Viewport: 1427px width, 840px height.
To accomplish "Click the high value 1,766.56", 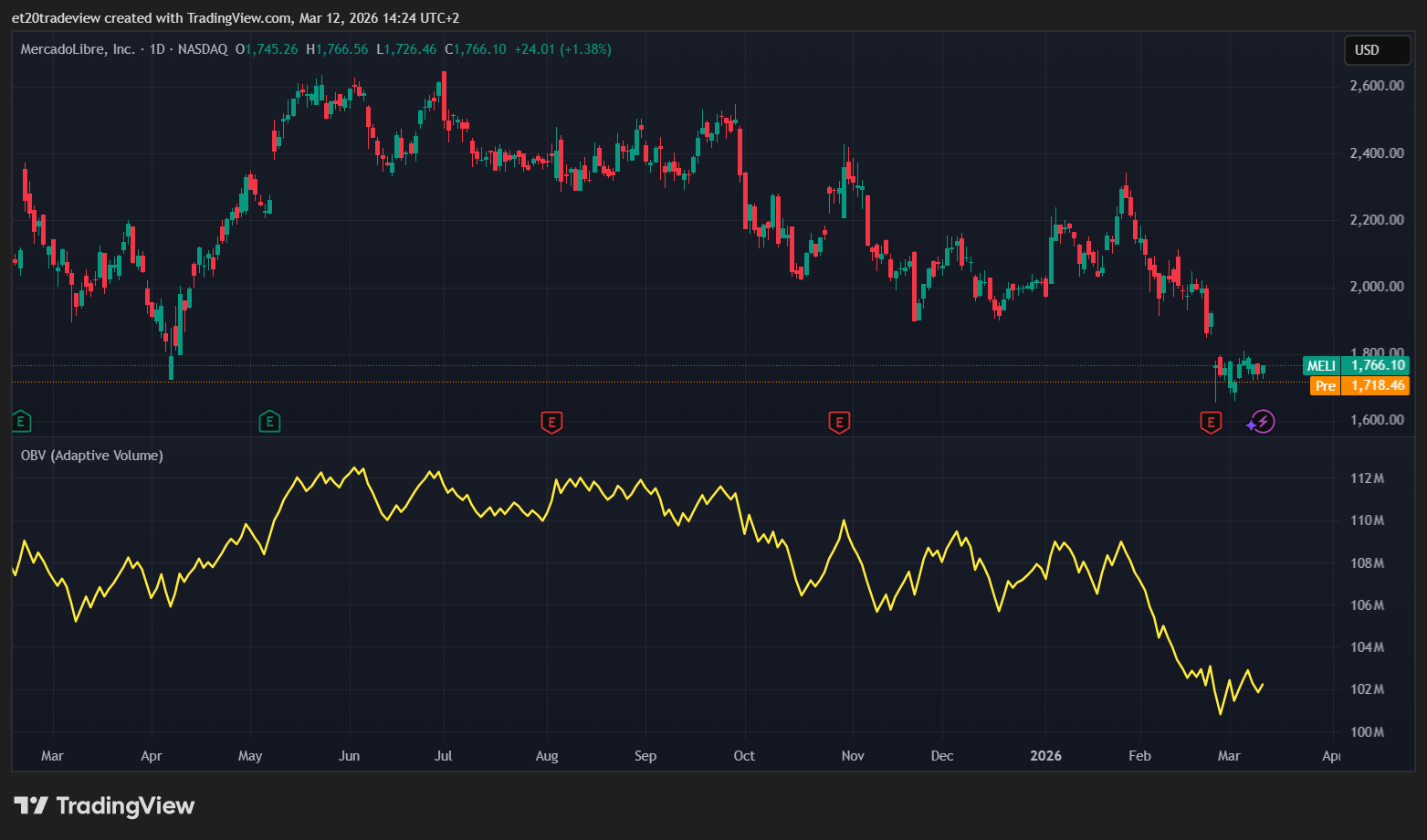I will tap(342, 49).
